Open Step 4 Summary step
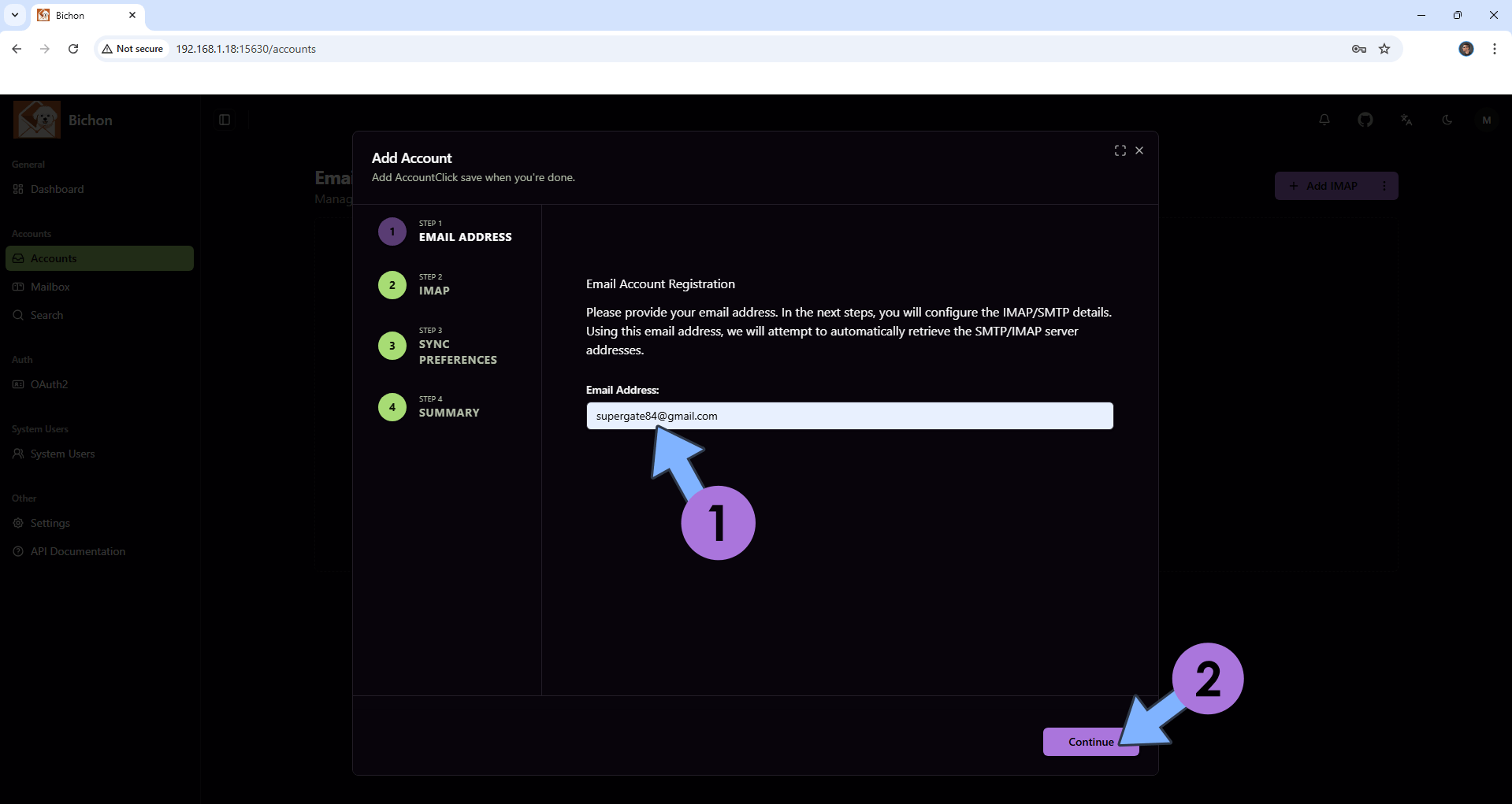This screenshot has width=1512, height=804. (x=392, y=407)
